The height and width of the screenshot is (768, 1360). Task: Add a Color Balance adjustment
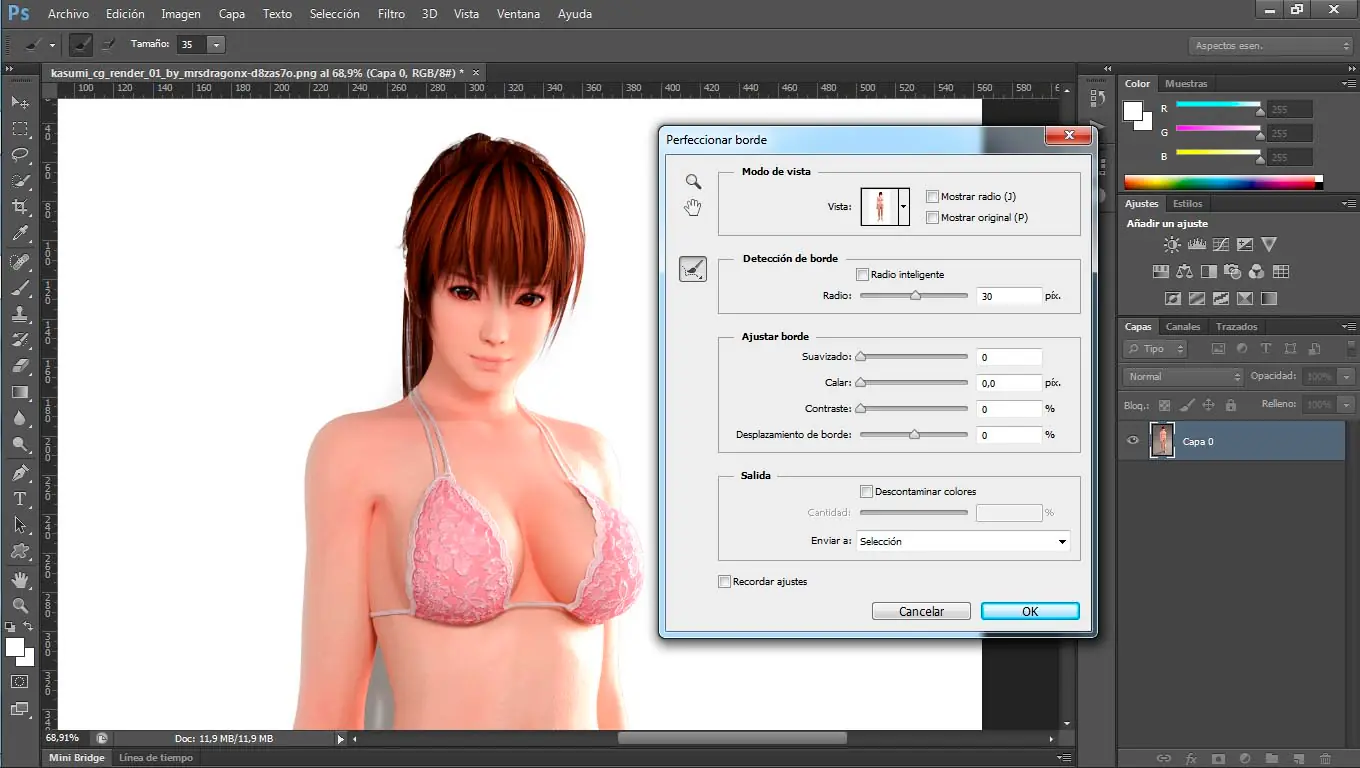pyautogui.click(x=1185, y=271)
